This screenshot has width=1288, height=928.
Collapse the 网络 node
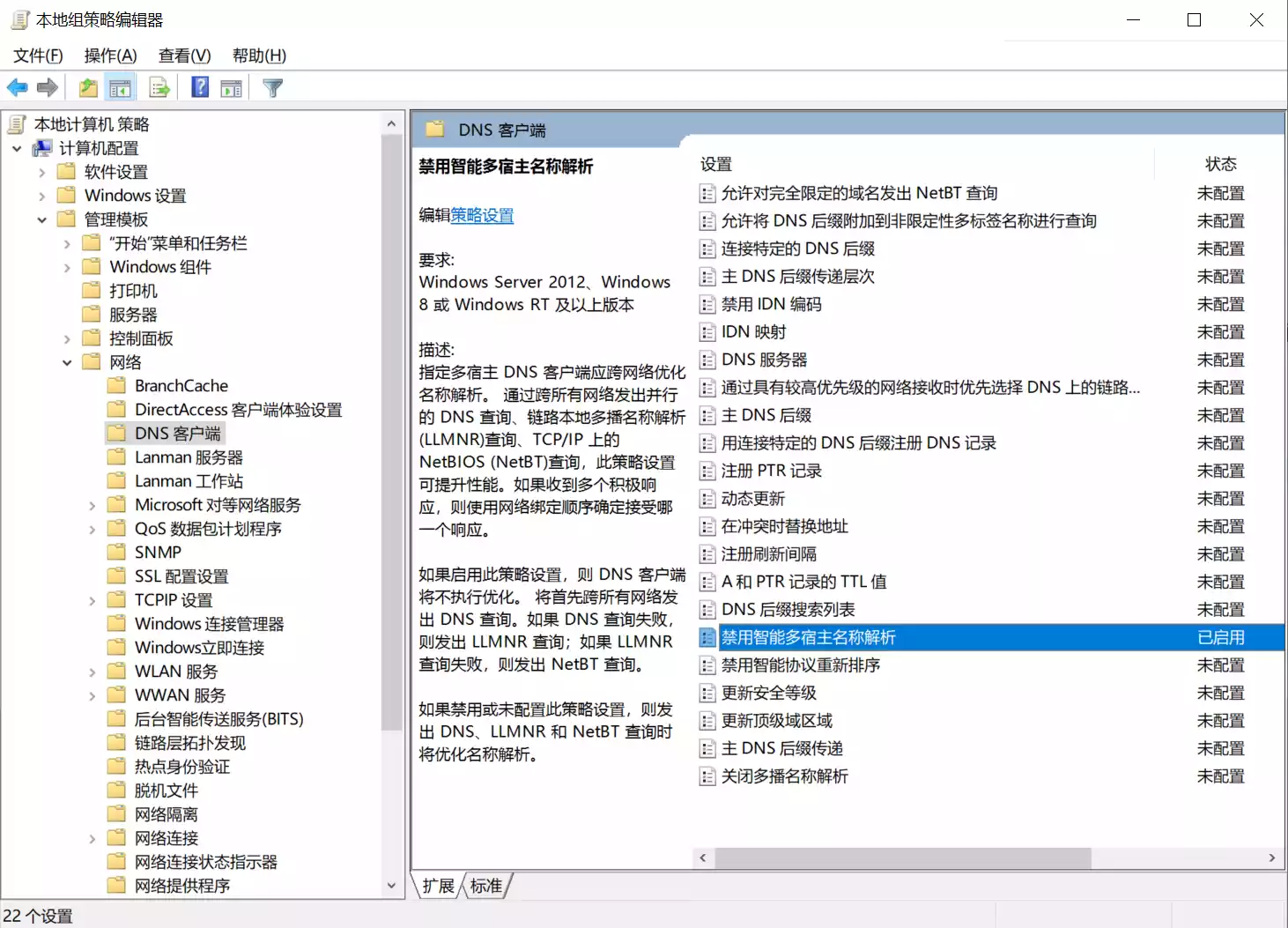pos(67,362)
